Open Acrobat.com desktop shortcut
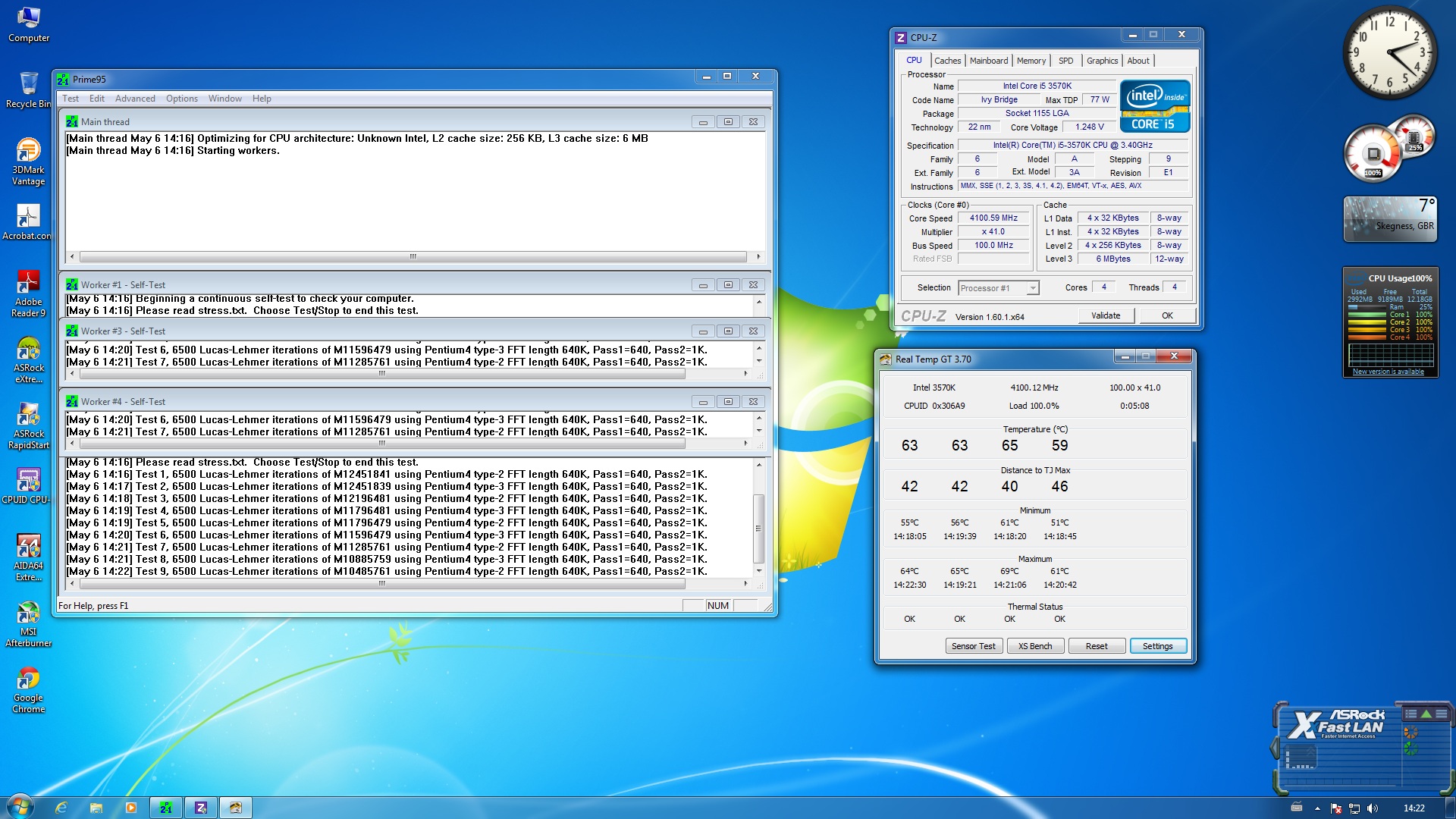 pyautogui.click(x=28, y=221)
